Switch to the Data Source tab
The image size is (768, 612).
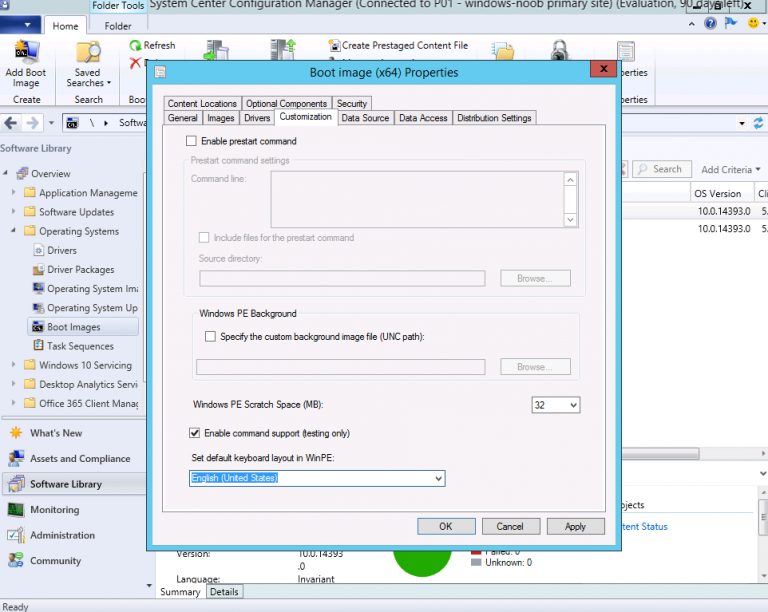(x=364, y=118)
